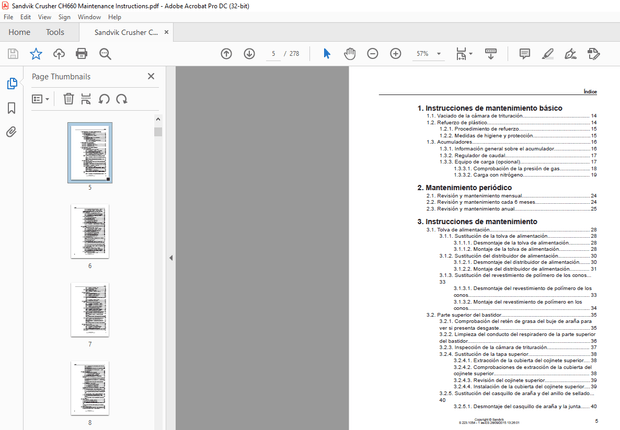Image resolution: width=620 pixels, height=430 pixels.
Task: Select page 6 thumbnail
Action: tap(90, 231)
